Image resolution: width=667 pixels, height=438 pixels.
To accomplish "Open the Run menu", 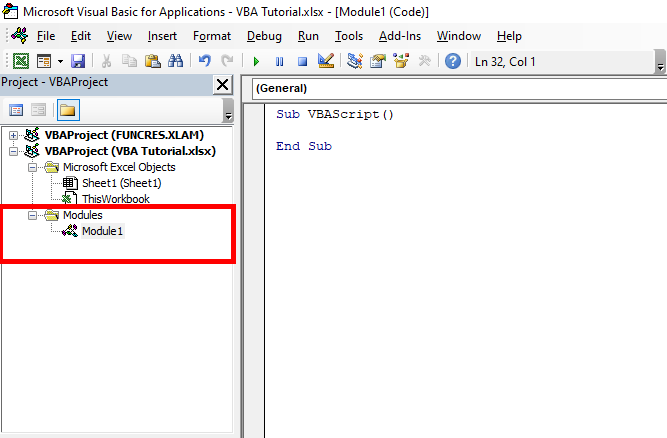I will (x=308, y=36).
